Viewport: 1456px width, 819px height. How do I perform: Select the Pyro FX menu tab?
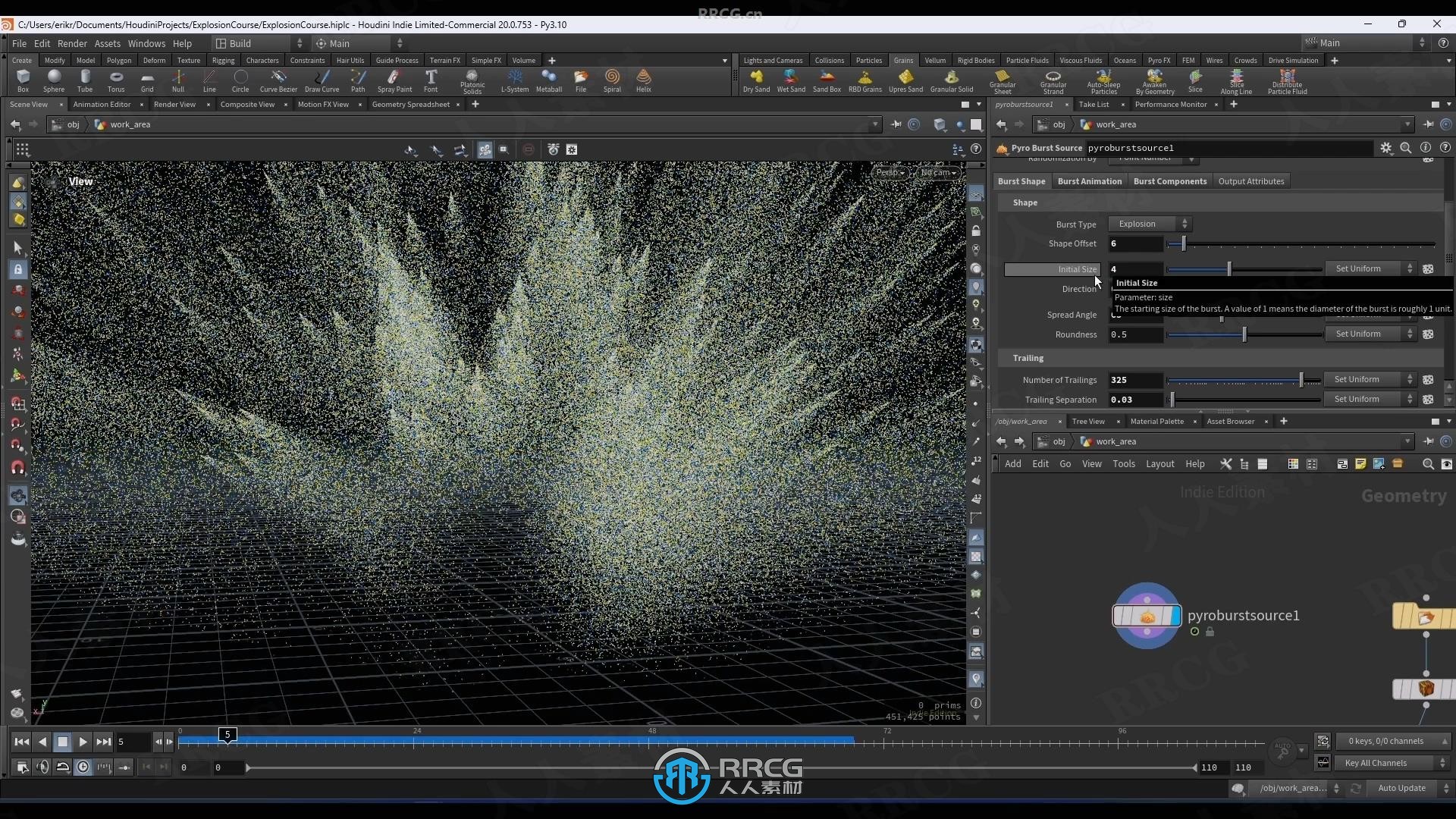(x=1158, y=60)
